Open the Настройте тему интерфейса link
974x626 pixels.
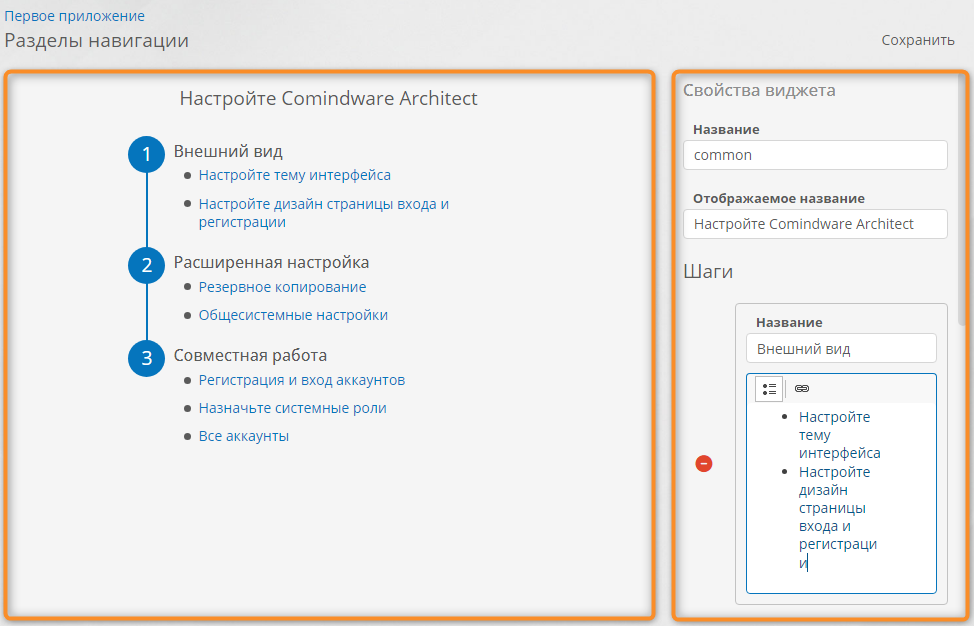294,175
